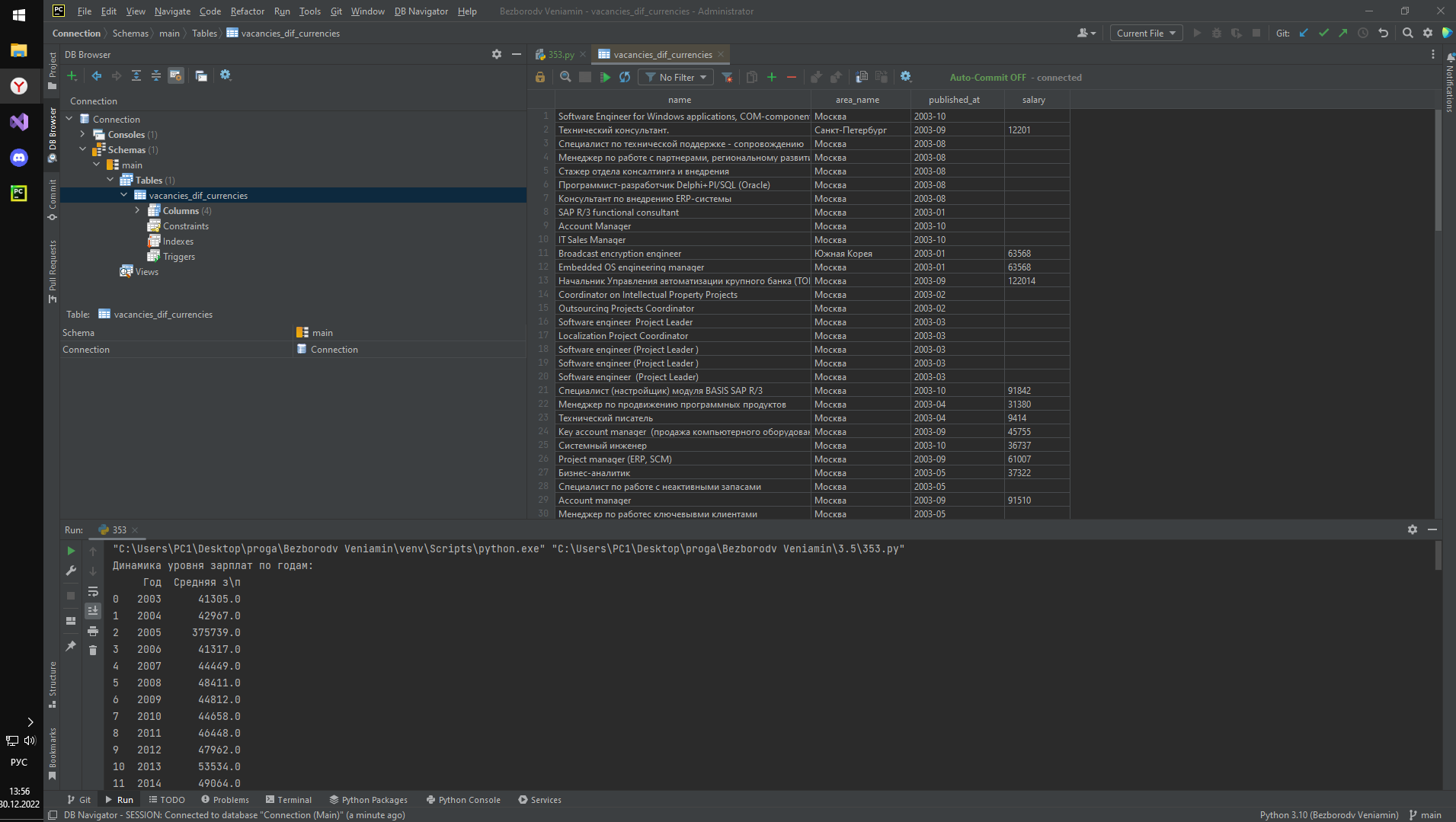Screen dimensions: 1456x822
Task: Collapse all nodes in DB Browser toolbar
Action: tap(155, 75)
